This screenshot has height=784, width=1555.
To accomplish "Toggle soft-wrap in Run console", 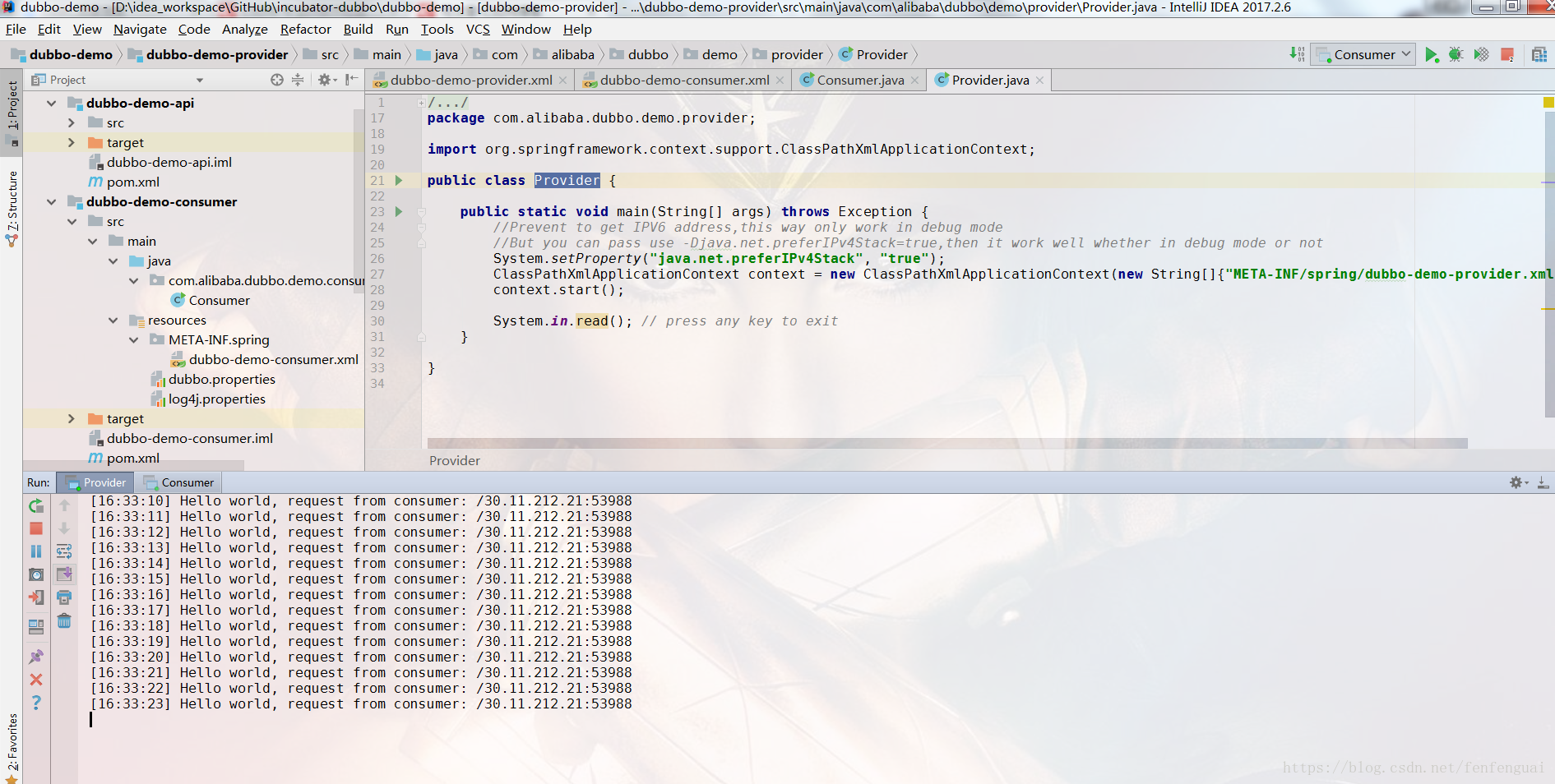I will (x=64, y=551).
